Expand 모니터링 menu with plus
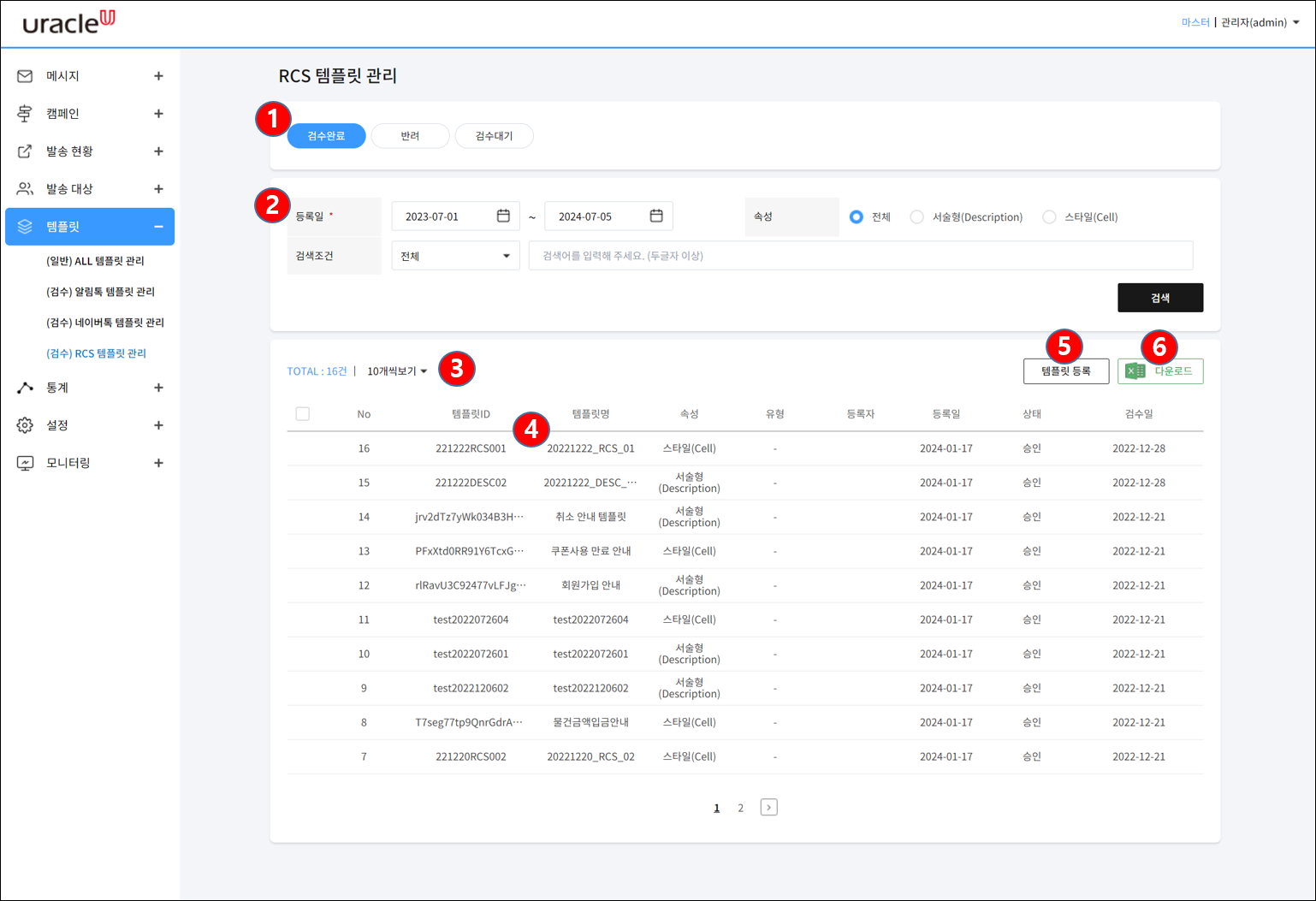This screenshot has height=901, width=1316. (x=158, y=463)
